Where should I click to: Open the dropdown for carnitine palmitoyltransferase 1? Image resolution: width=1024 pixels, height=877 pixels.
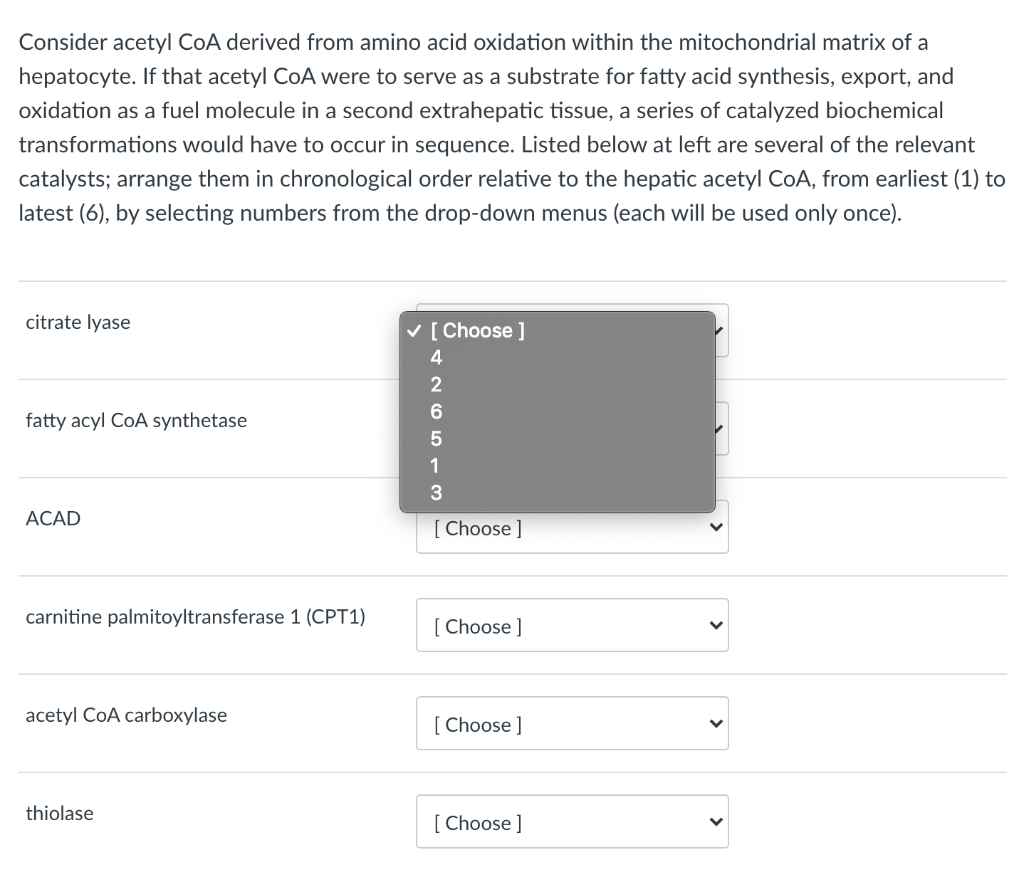click(572, 626)
